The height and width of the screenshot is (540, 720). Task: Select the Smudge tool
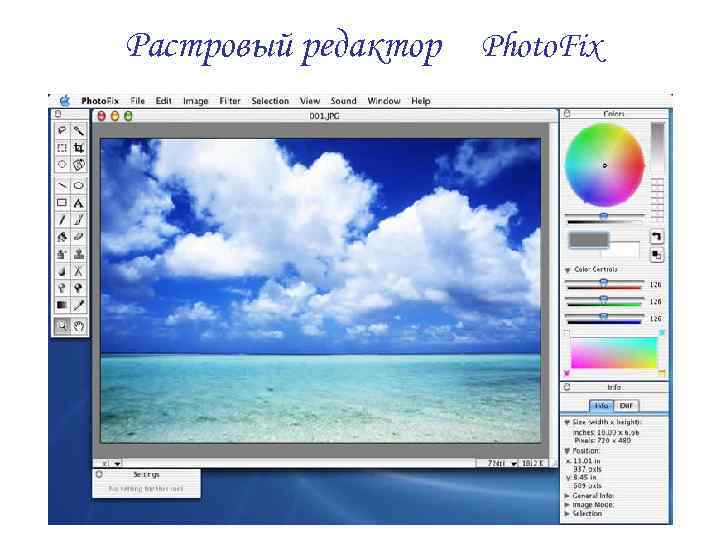point(62,271)
